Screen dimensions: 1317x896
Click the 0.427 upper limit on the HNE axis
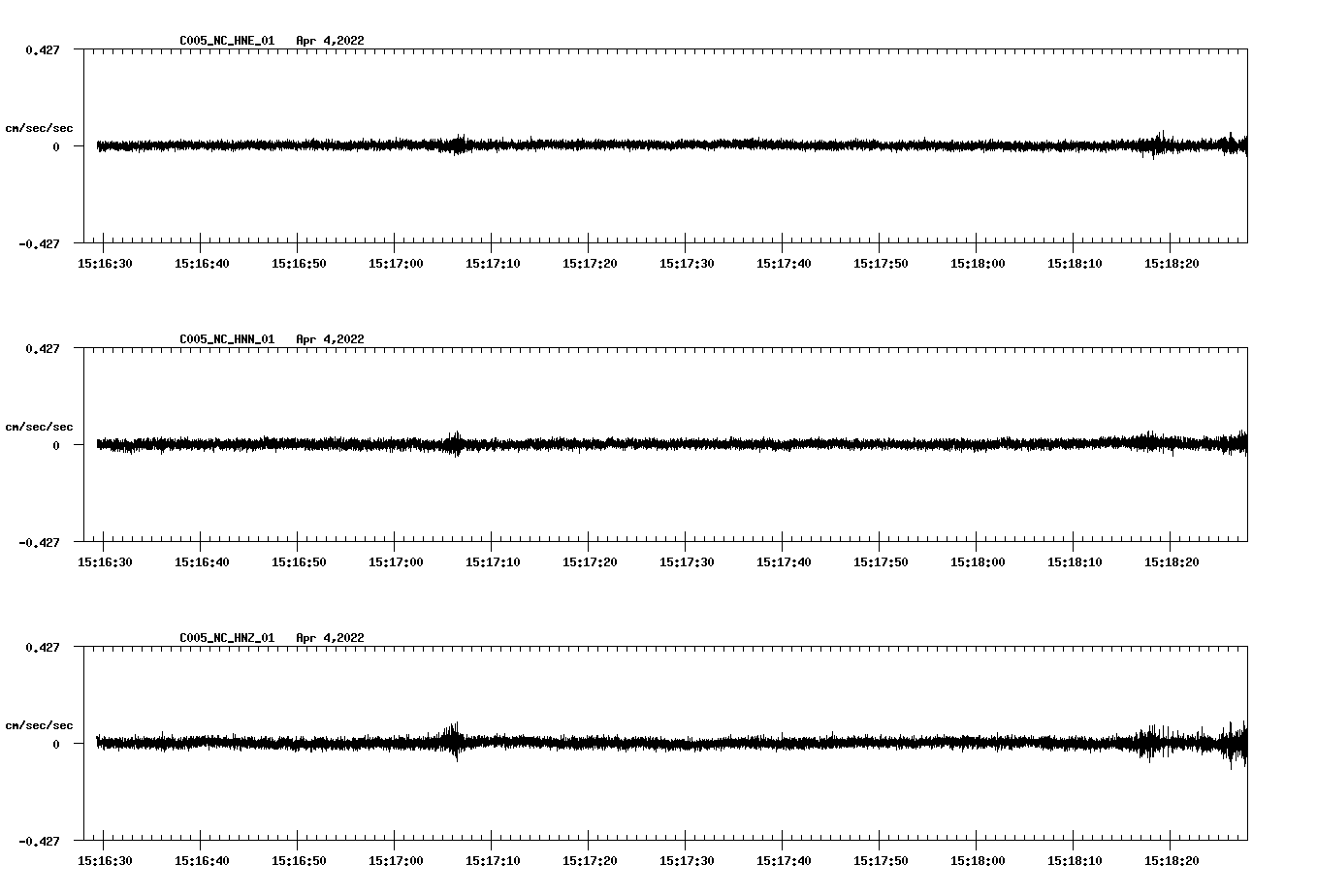pyautogui.click(x=42, y=49)
